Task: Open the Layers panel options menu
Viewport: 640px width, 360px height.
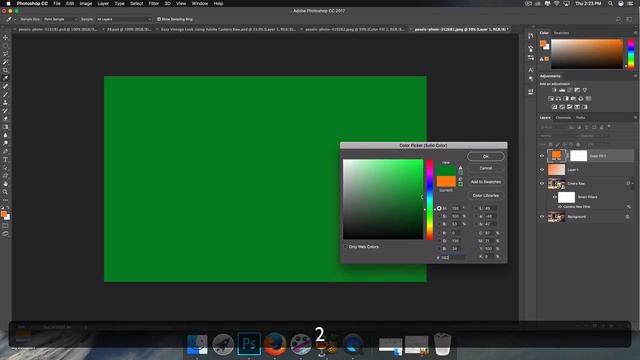Action: click(x=635, y=118)
